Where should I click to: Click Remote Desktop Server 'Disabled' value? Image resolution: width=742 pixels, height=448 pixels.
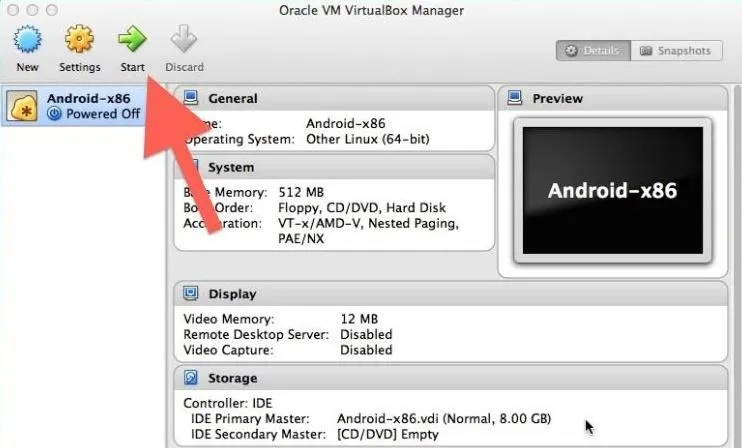(366, 334)
